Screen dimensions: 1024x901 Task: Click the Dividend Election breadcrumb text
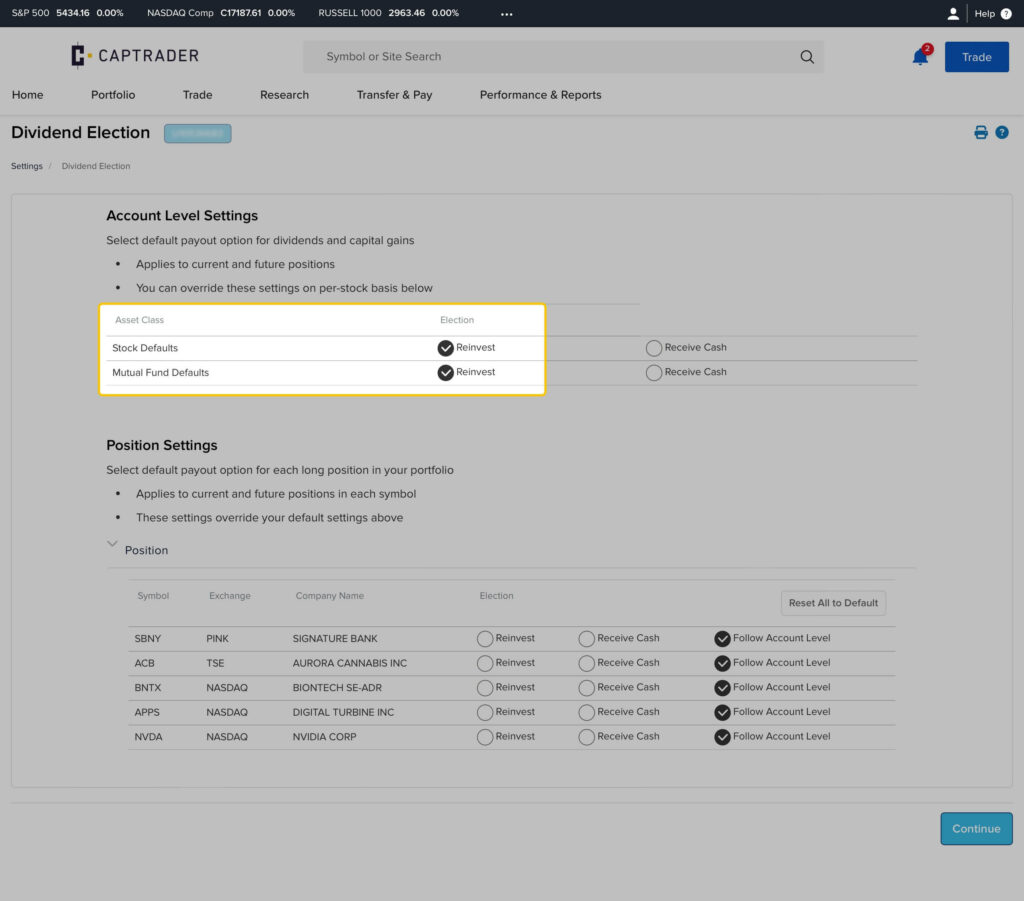point(96,166)
